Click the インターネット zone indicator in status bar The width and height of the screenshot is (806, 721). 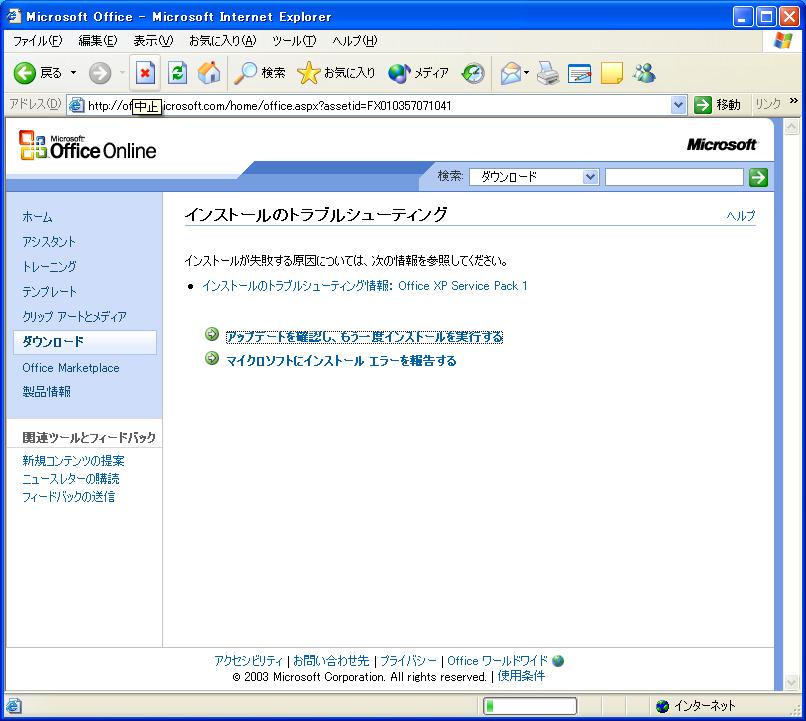coord(696,706)
